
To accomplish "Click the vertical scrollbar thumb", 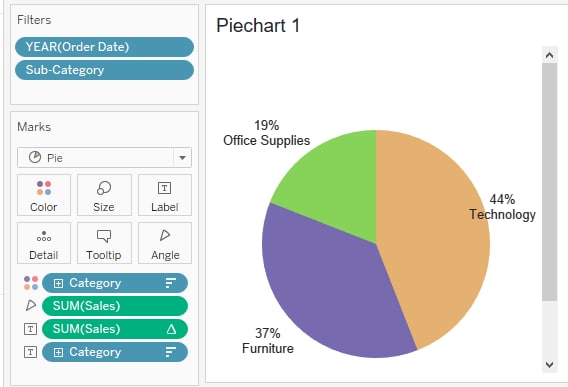I will (550, 182).
